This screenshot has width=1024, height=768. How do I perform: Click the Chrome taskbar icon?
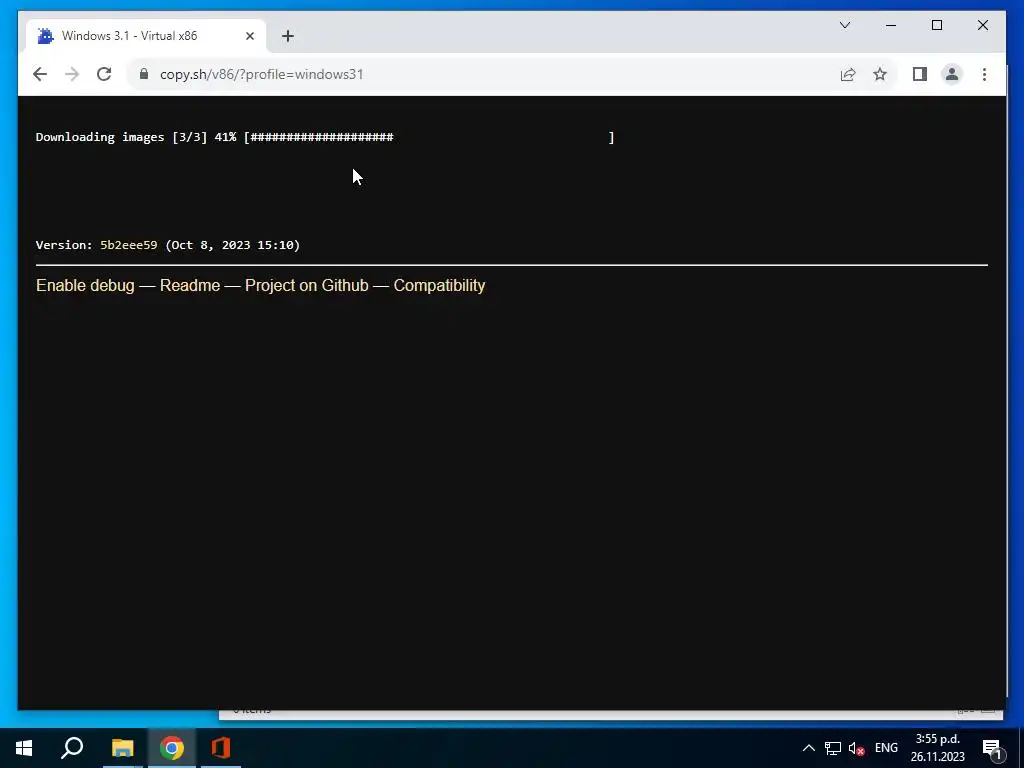pos(172,748)
